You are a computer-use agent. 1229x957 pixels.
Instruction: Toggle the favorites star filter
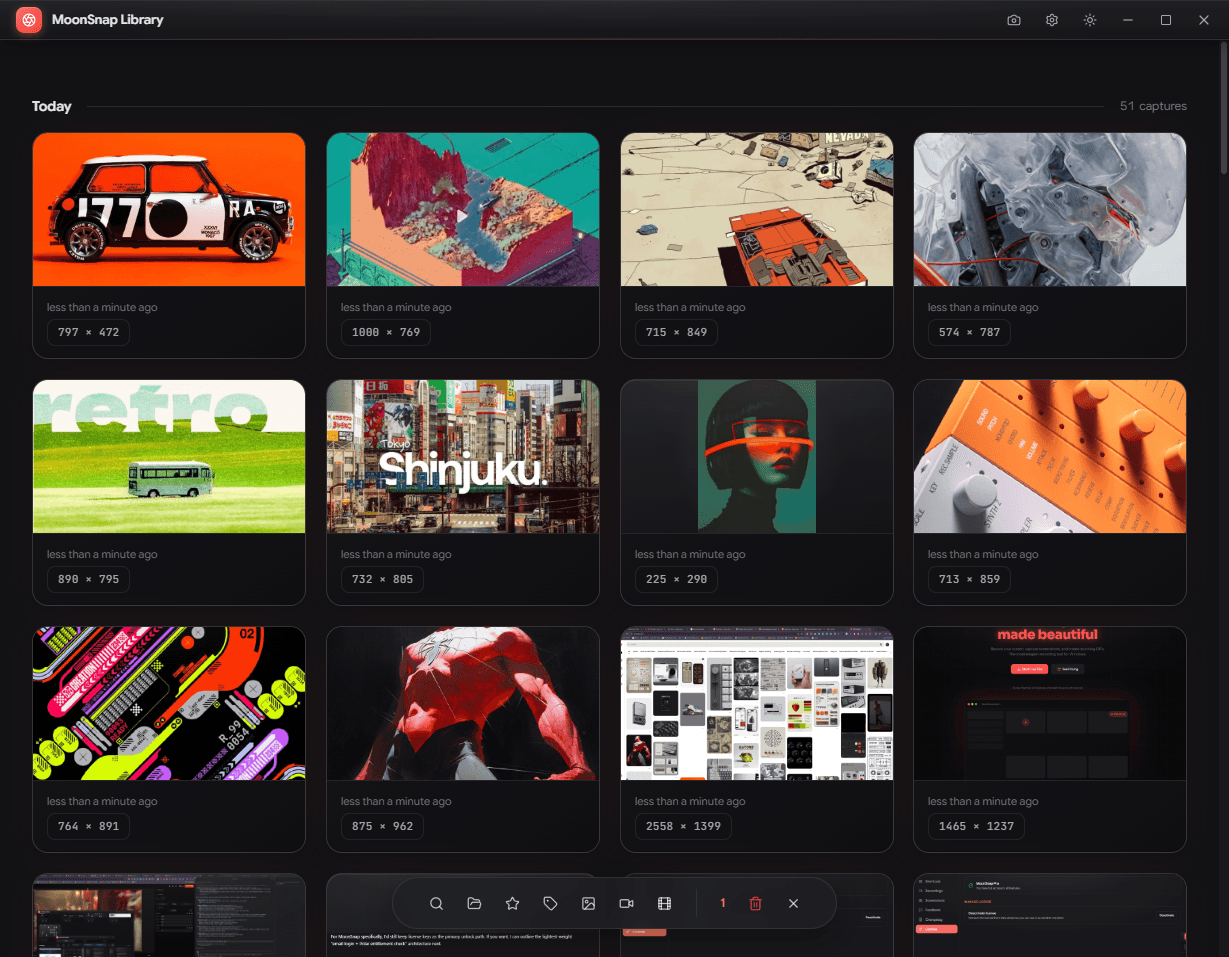(512, 903)
